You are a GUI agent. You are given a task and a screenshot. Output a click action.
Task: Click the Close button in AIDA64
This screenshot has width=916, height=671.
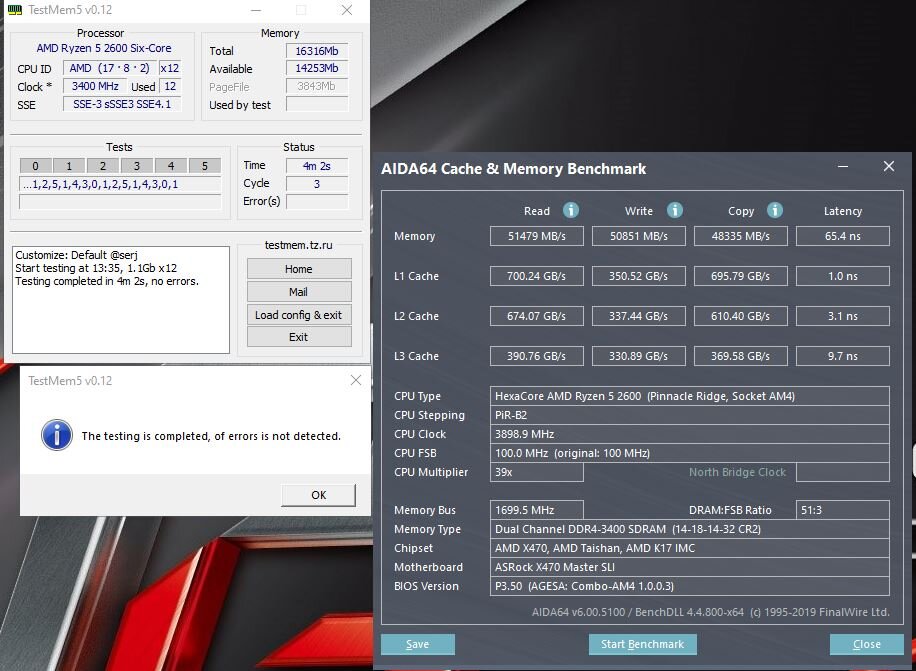(866, 644)
